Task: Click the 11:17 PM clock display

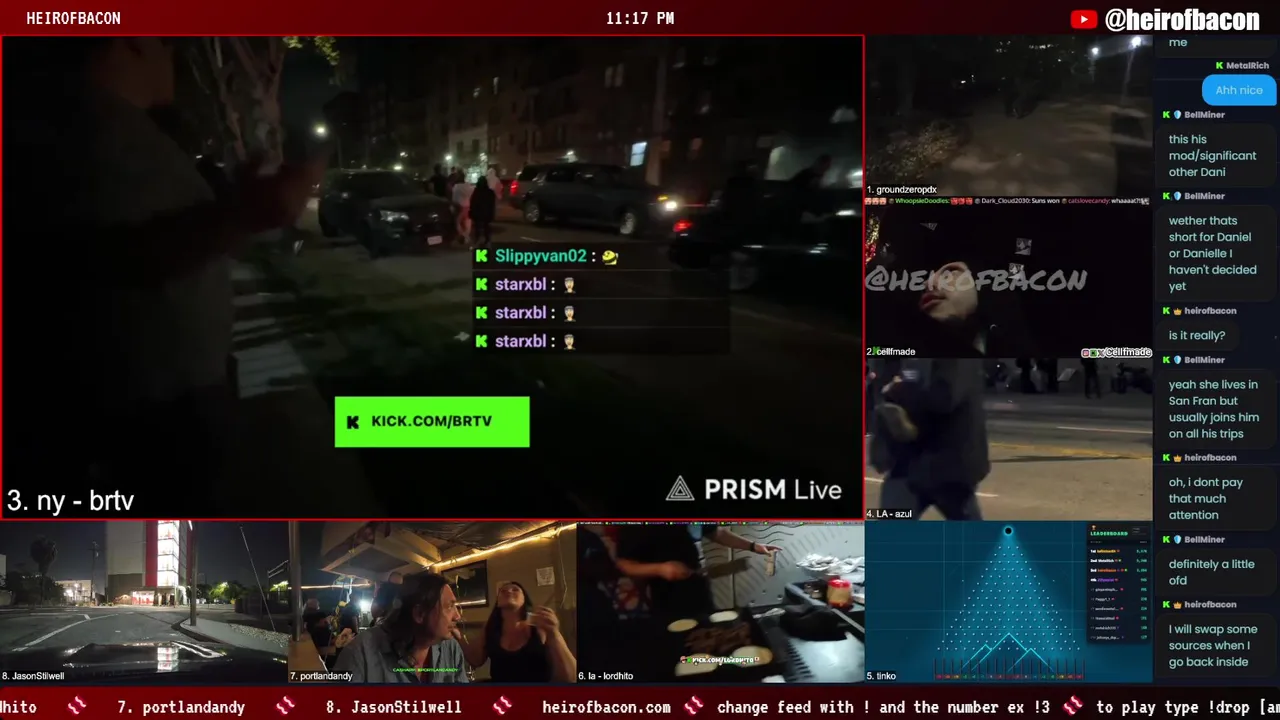Action: (640, 19)
